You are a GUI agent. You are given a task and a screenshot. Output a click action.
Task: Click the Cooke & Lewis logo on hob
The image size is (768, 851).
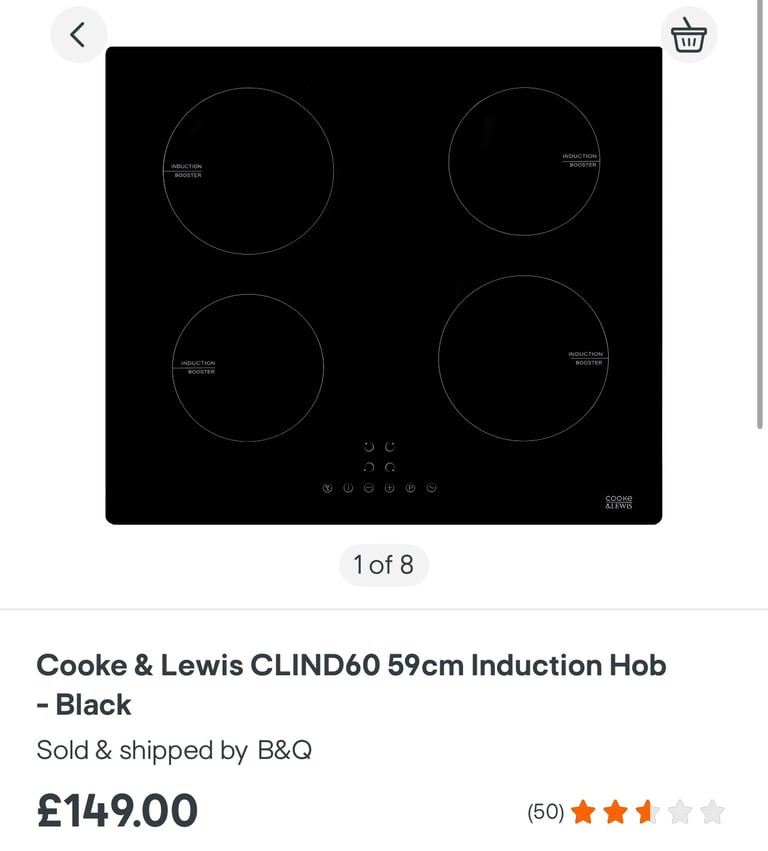pos(619,502)
